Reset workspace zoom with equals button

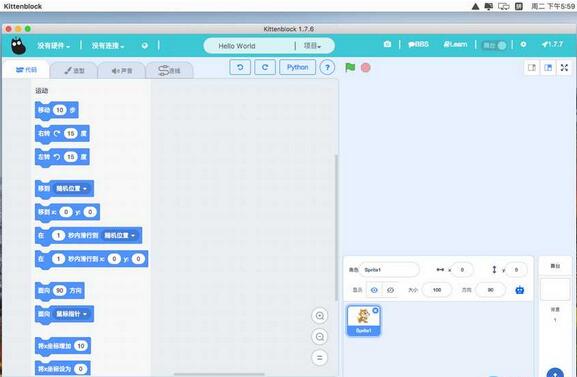(x=320, y=357)
